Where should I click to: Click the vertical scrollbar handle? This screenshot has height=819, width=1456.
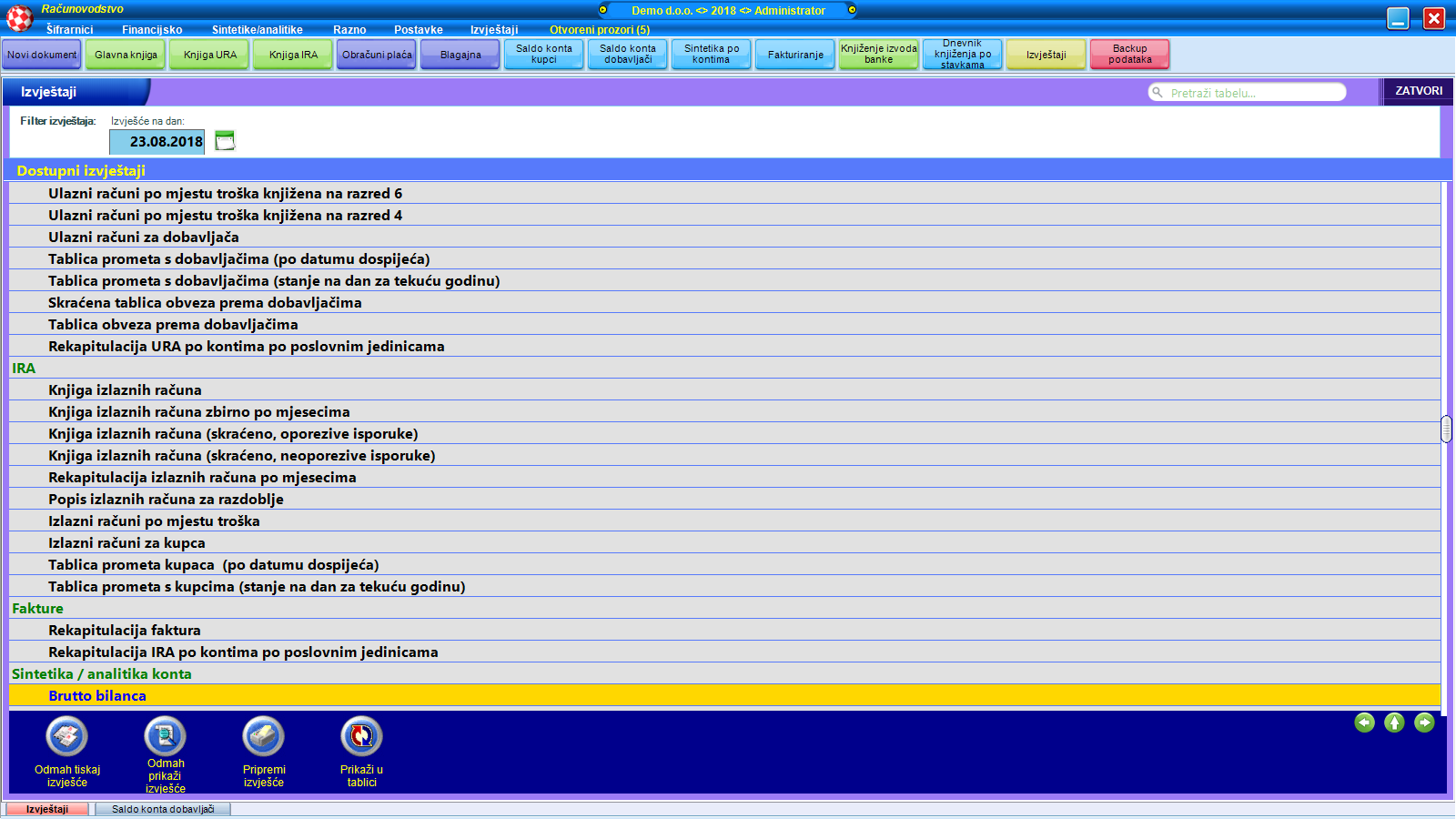point(1446,429)
